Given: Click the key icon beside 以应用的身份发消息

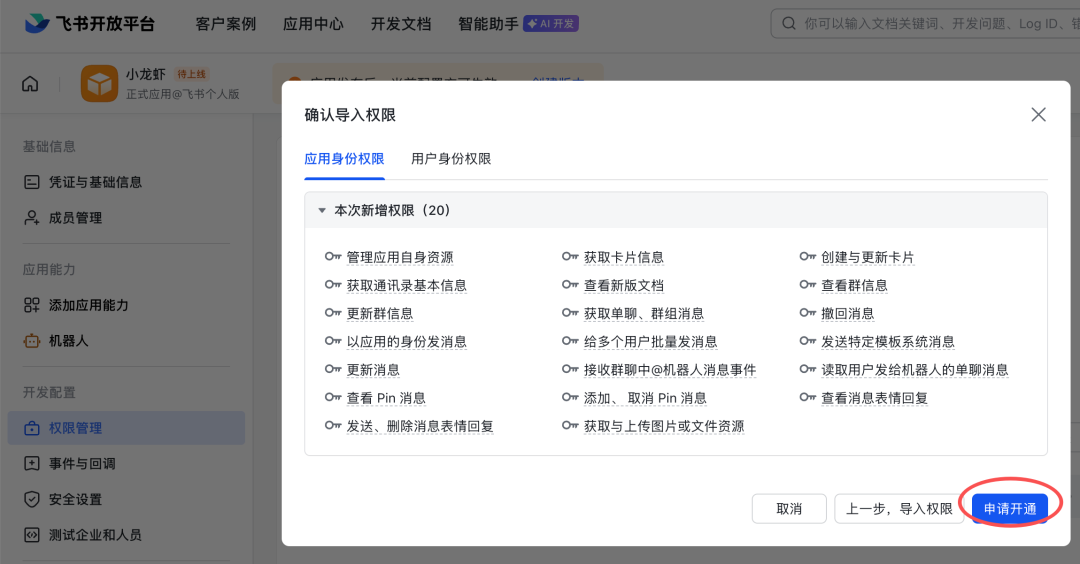Looking at the screenshot, I should point(333,342).
